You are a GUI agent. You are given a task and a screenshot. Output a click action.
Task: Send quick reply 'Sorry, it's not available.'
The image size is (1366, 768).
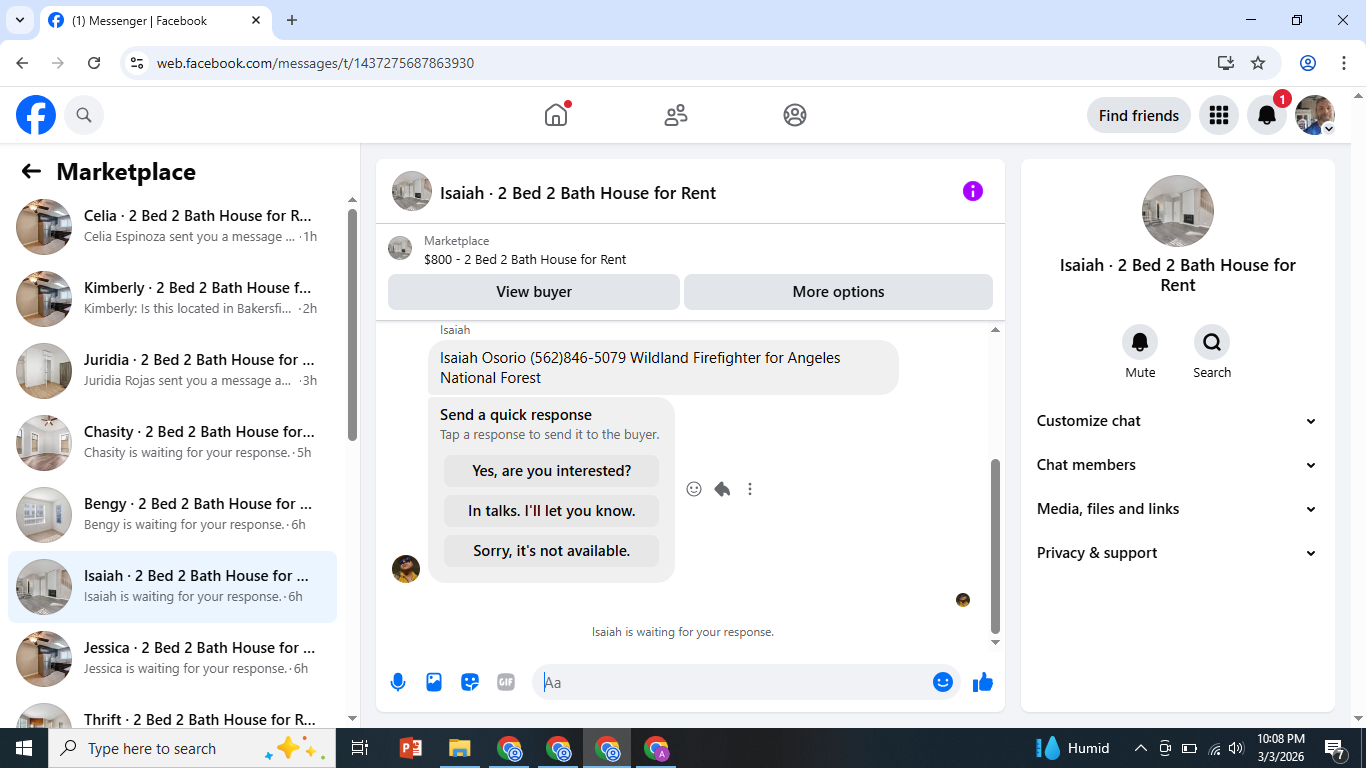point(552,551)
